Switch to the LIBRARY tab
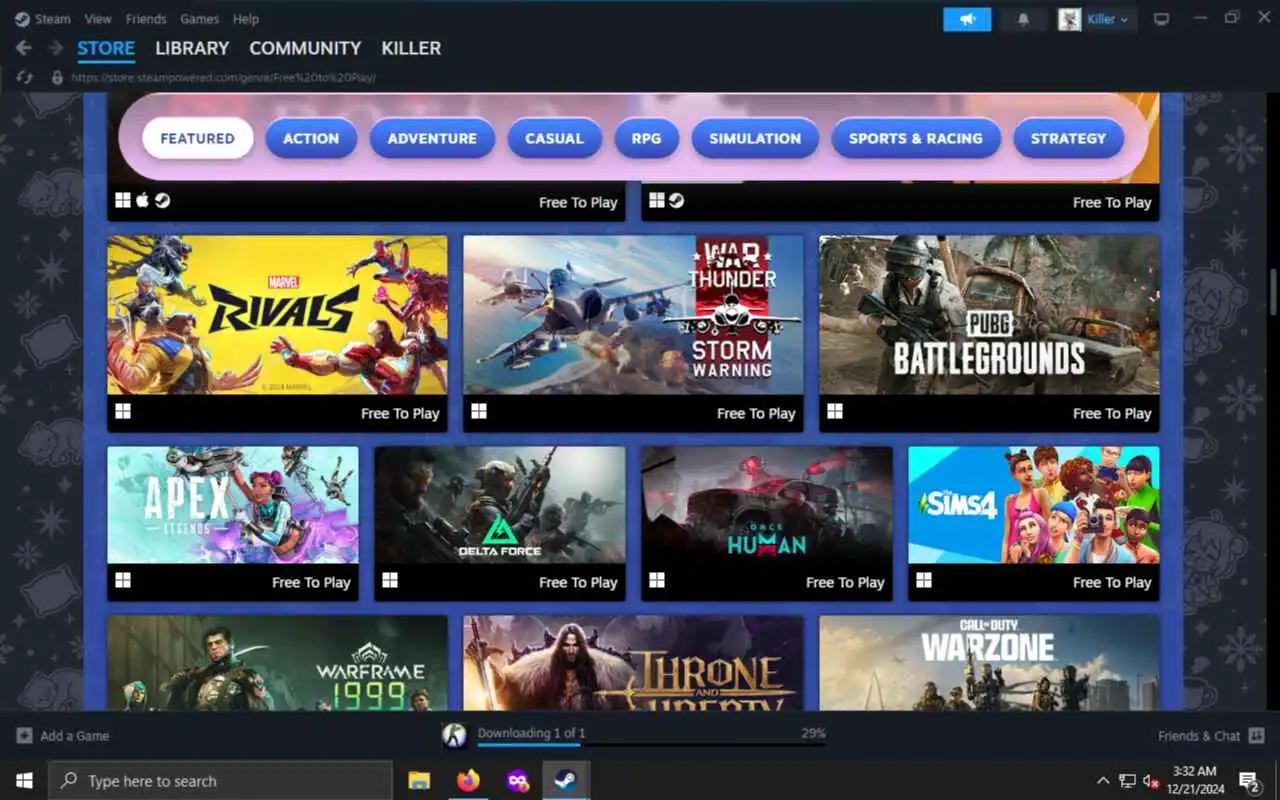The width and height of the screenshot is (1280, 800). coord(192,48)
